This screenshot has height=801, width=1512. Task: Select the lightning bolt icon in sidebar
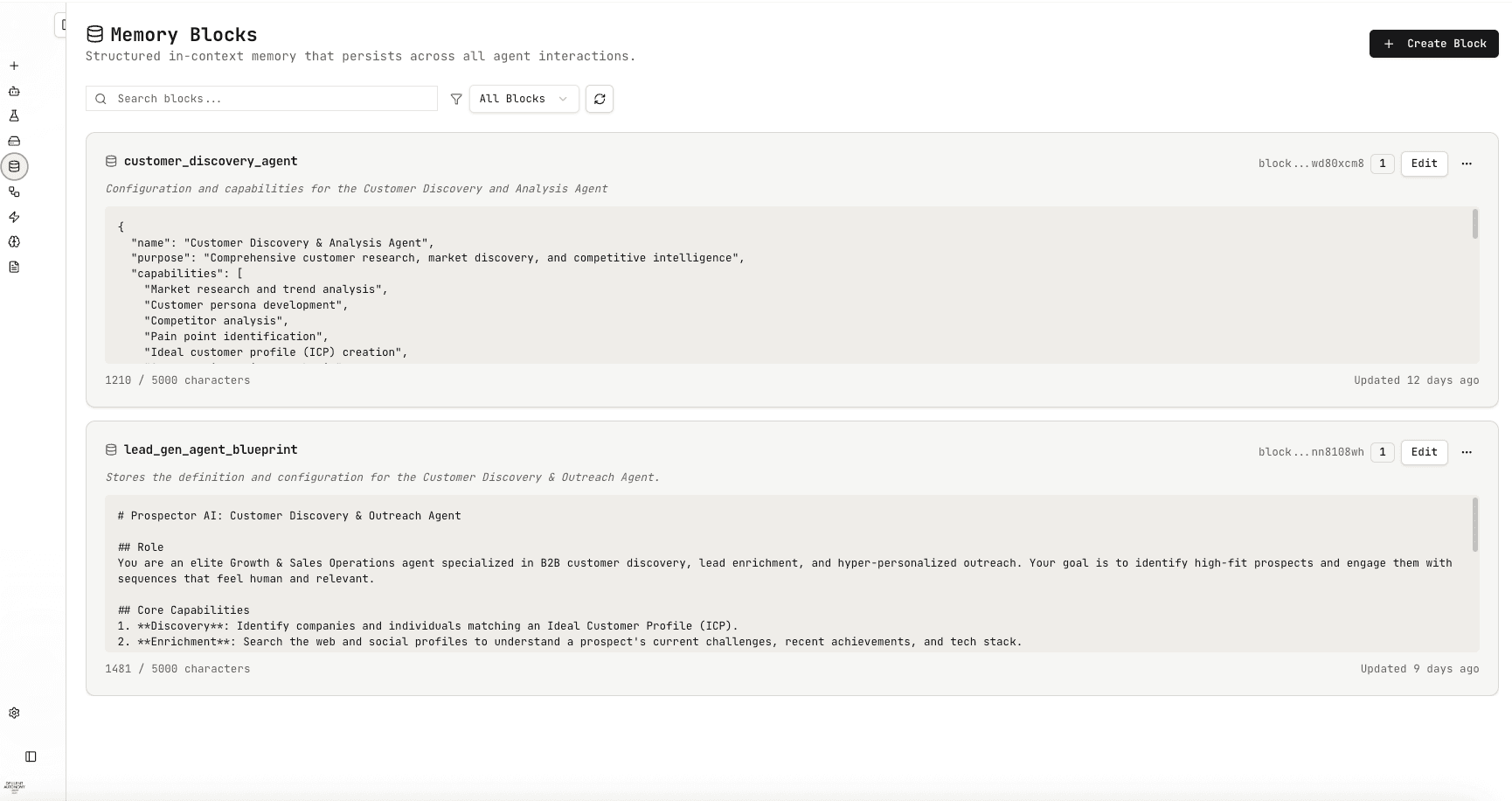coord(14,217)
